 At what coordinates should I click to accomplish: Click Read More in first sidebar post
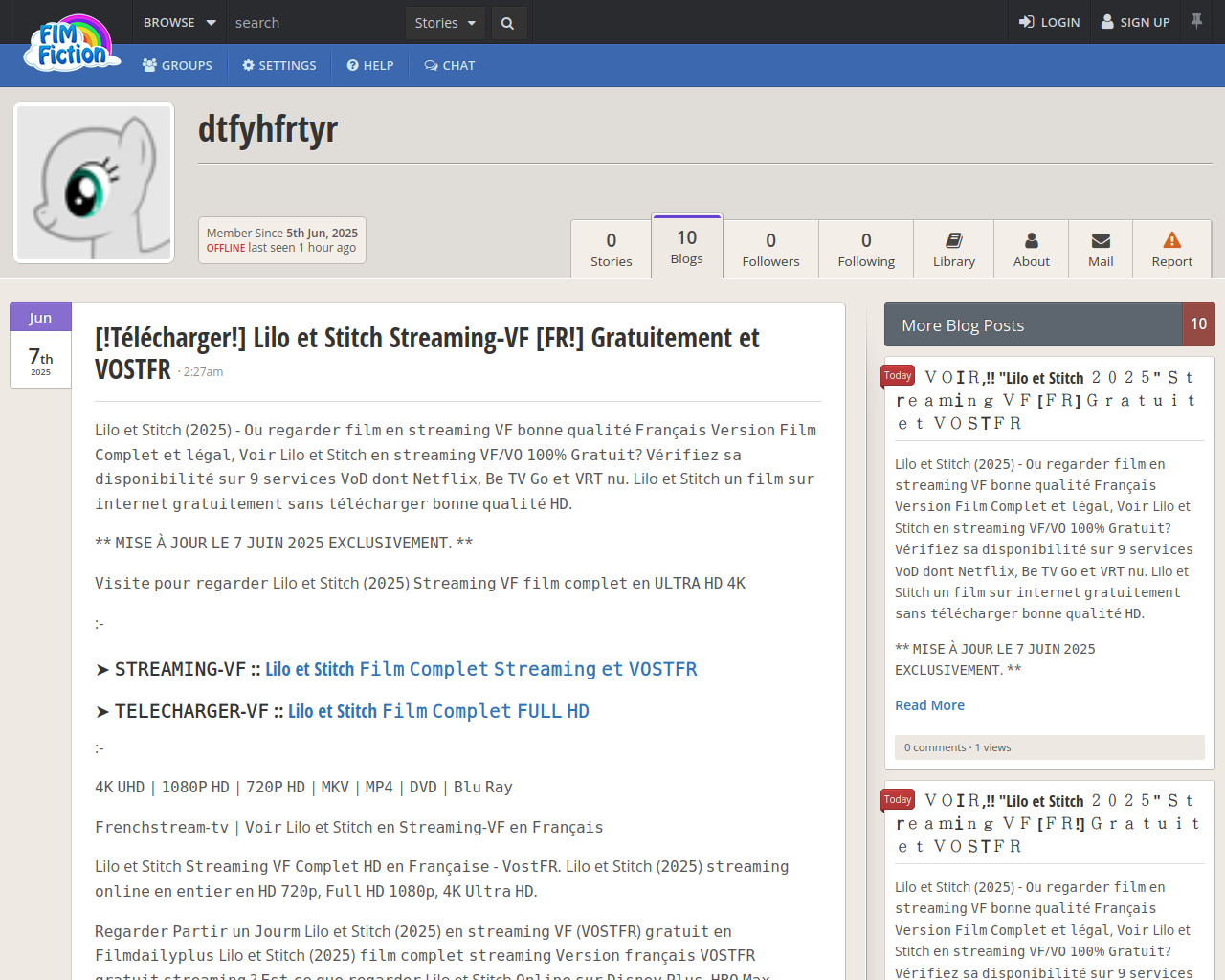coord(929,705)
